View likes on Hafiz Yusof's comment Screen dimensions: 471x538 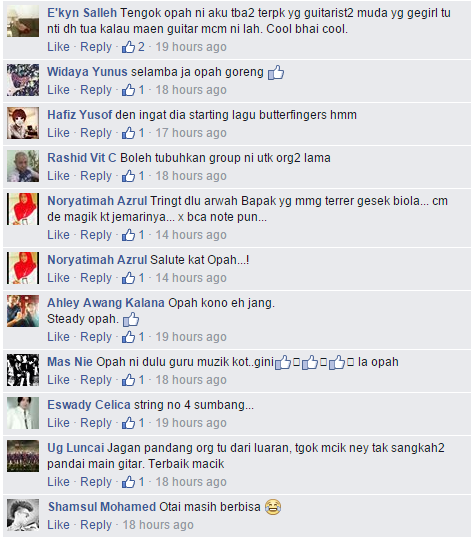pos(133,133)
